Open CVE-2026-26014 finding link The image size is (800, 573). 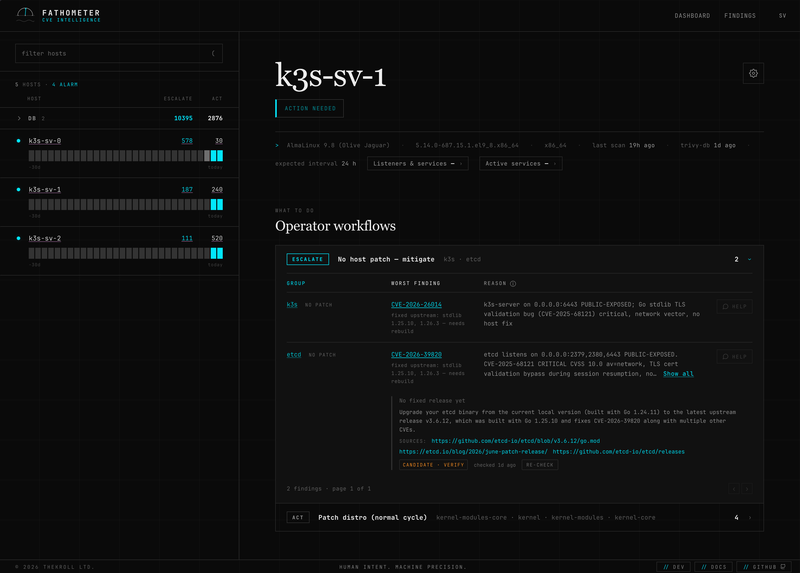[416, 305]
